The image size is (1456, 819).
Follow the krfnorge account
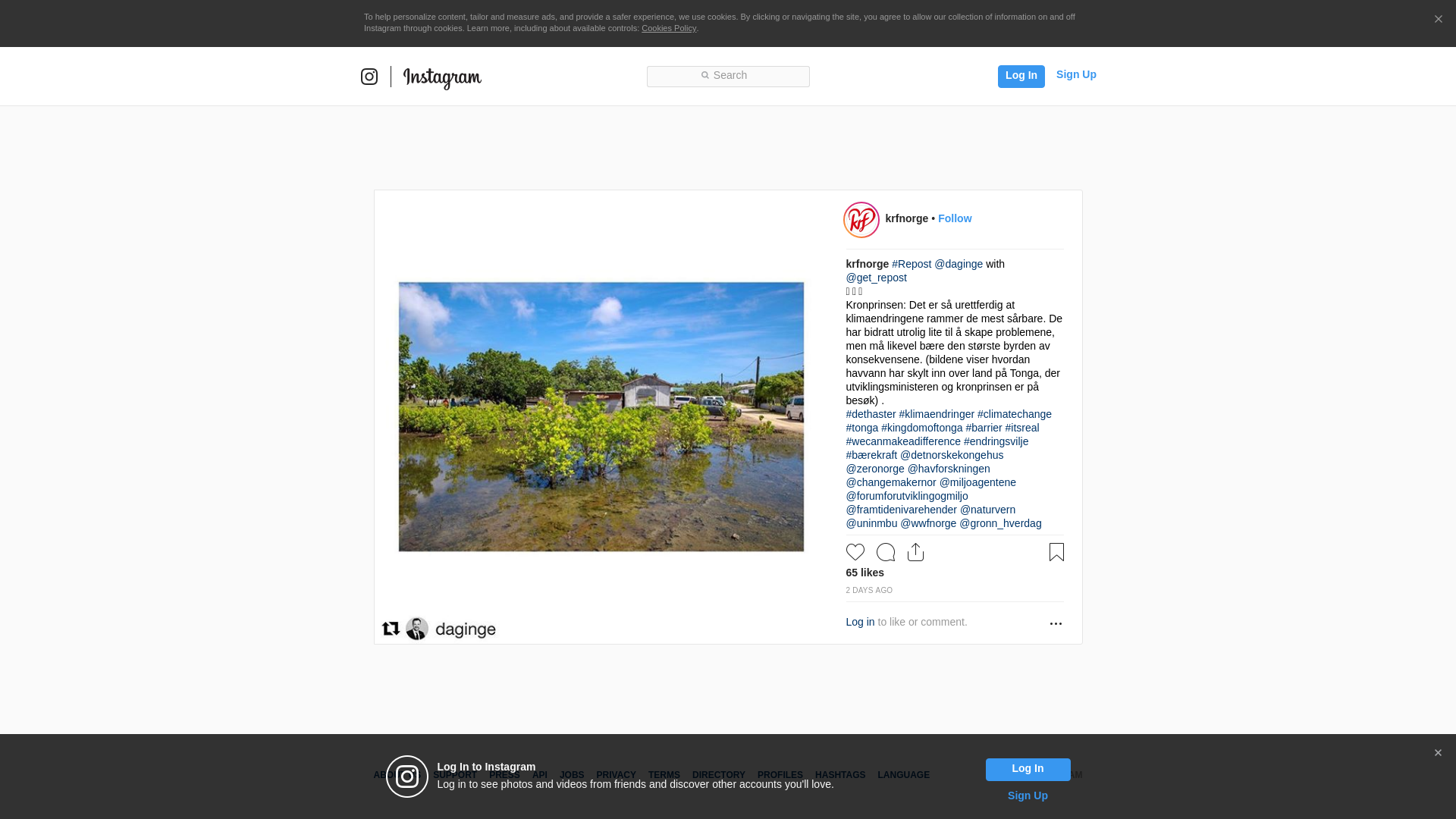tap(954, 218)
